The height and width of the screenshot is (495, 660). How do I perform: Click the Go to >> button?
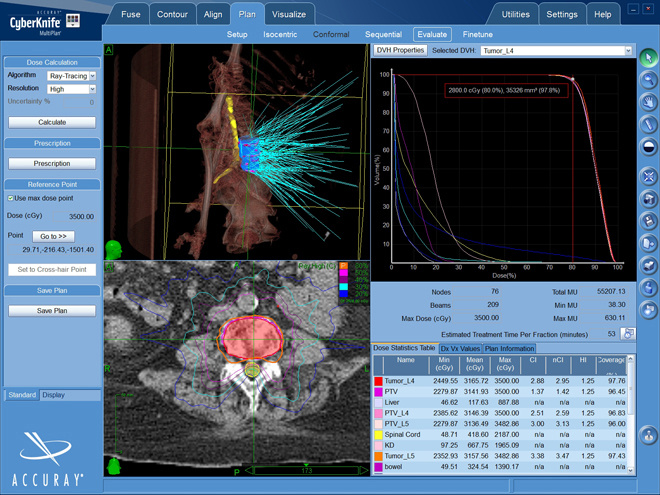click(53, 236)
